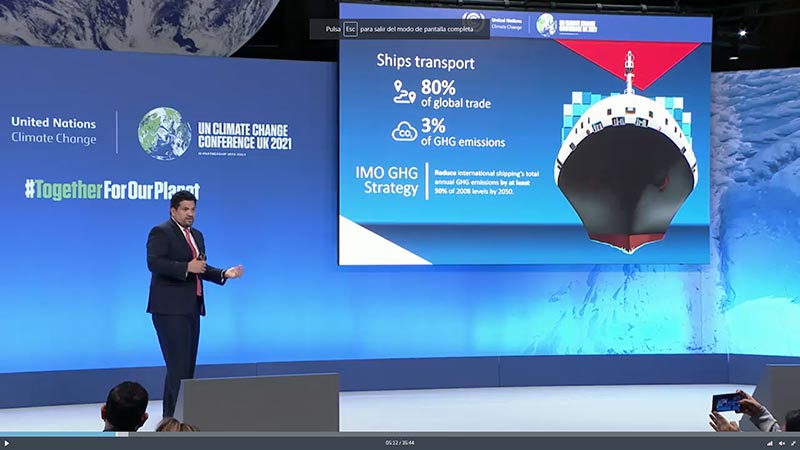Open the video quality bars icon

pyautogui.click(x=770, y=443)
